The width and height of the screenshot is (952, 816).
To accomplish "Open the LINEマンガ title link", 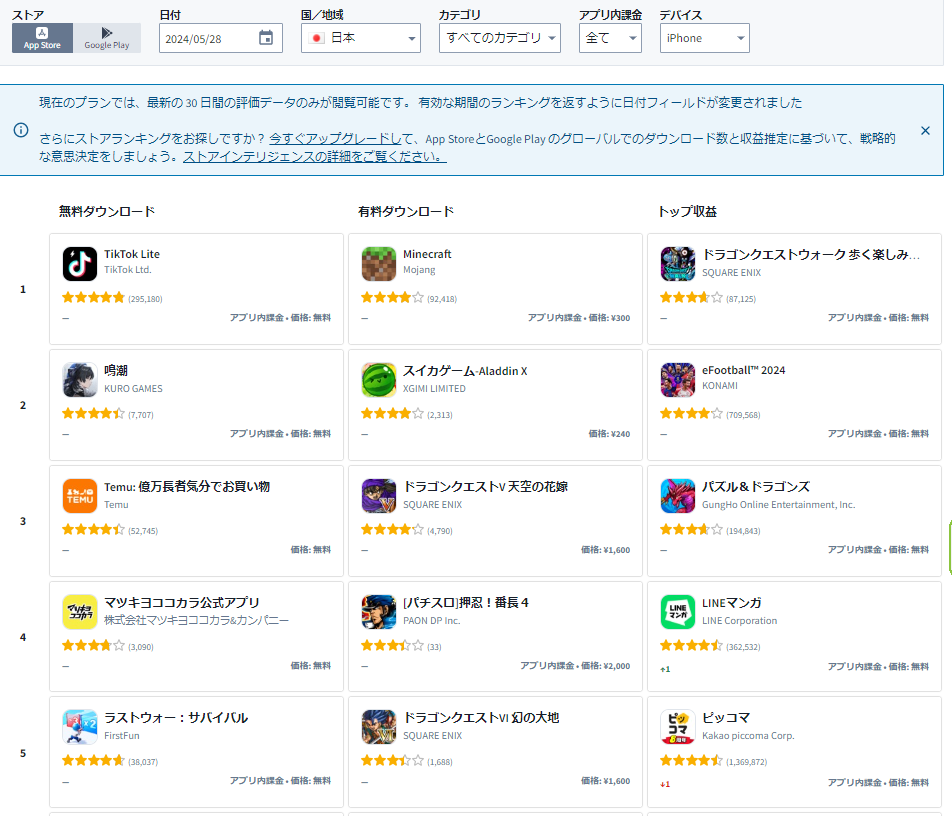I will tap(732, 602).
